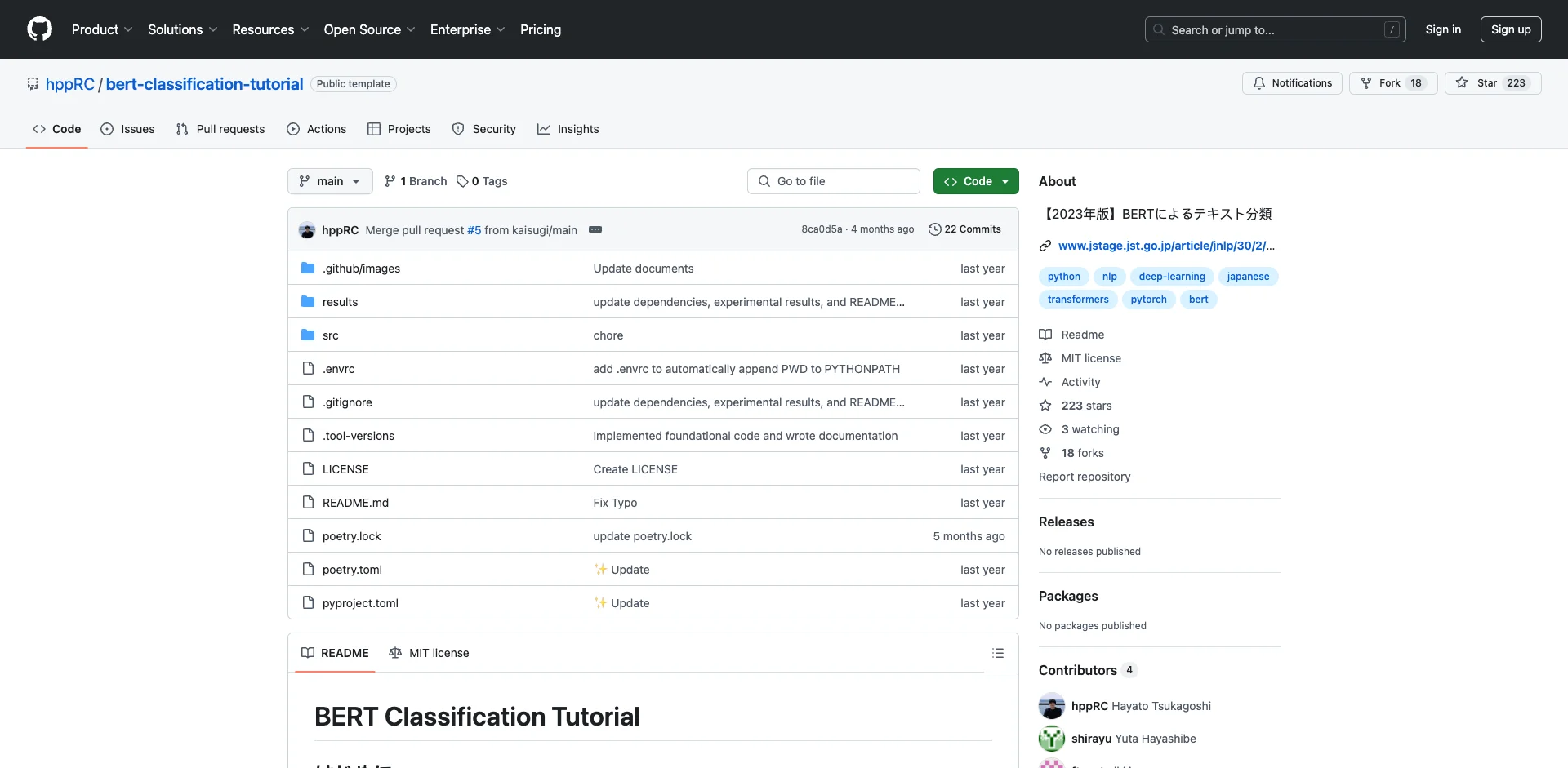The width and height of the screenshot is (1568, 768).
Task: Open the Actions tab
Action: 317,129
